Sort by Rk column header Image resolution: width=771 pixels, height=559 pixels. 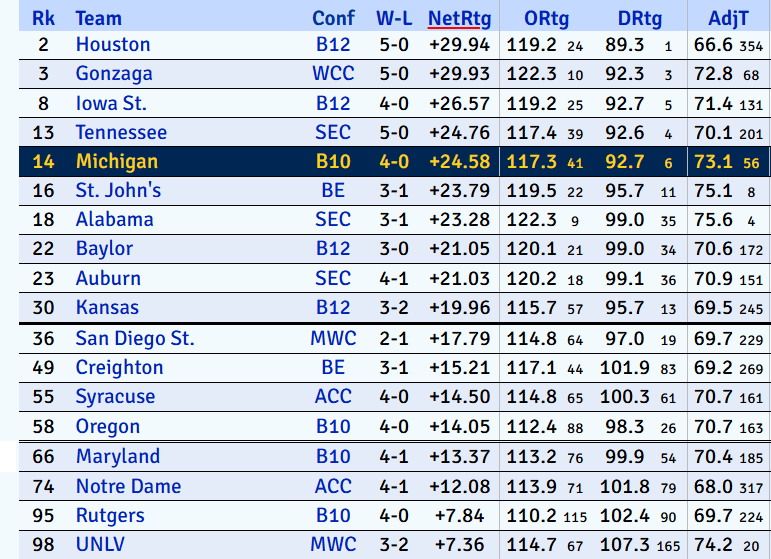click(43, 18)
